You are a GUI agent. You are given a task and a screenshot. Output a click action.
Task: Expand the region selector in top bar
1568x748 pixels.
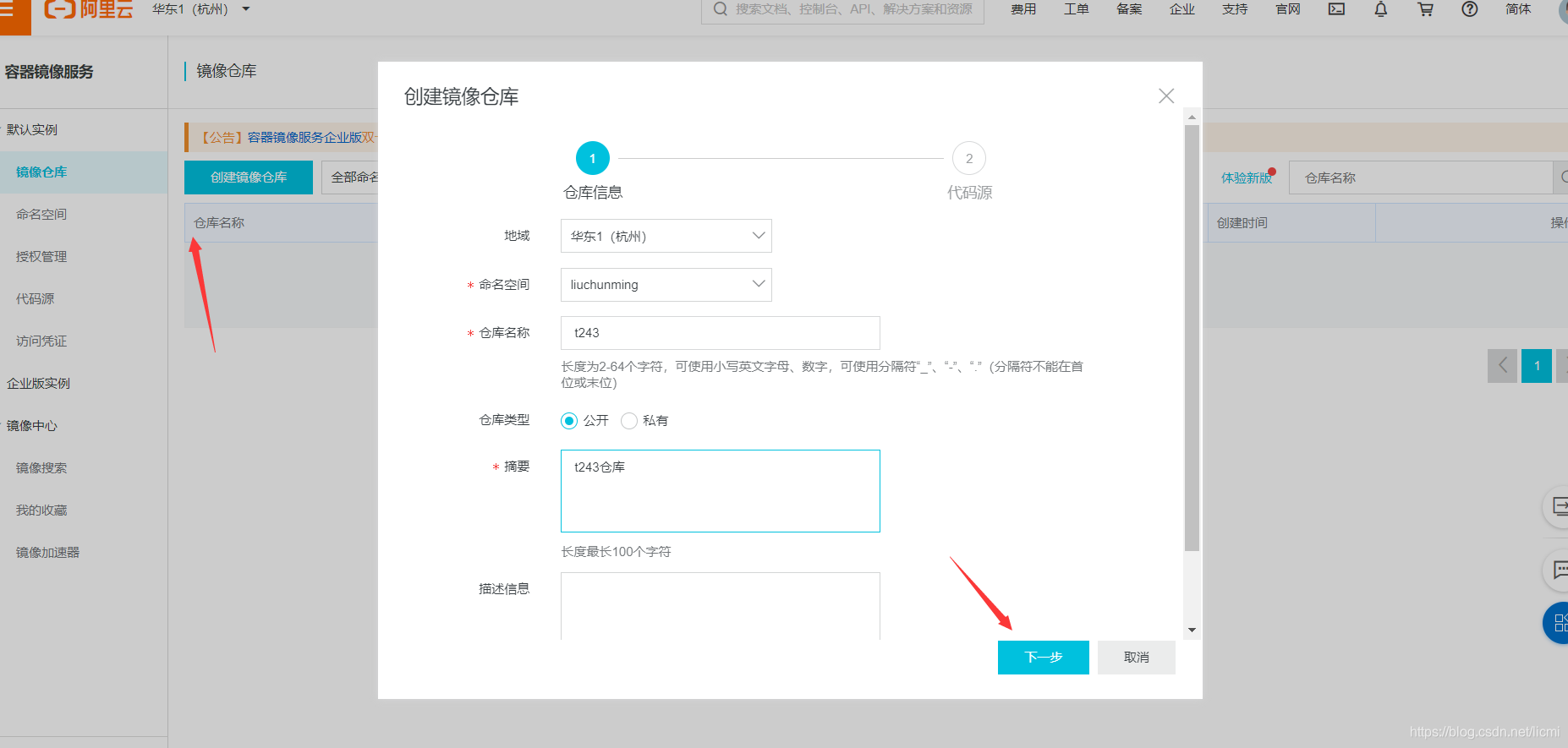click(x=201, y=9)
